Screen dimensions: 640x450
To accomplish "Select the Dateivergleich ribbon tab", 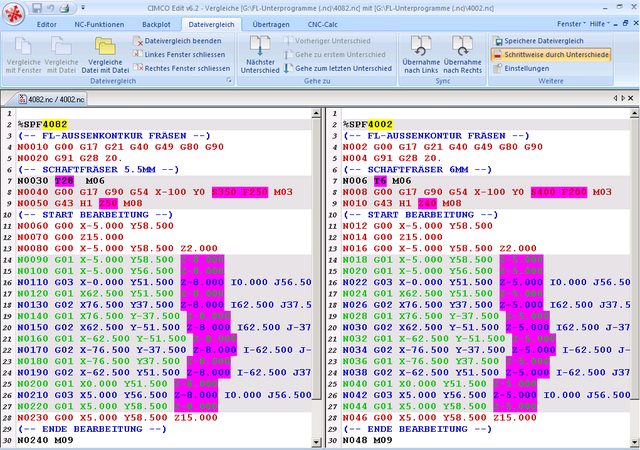I will click(211, 25).
